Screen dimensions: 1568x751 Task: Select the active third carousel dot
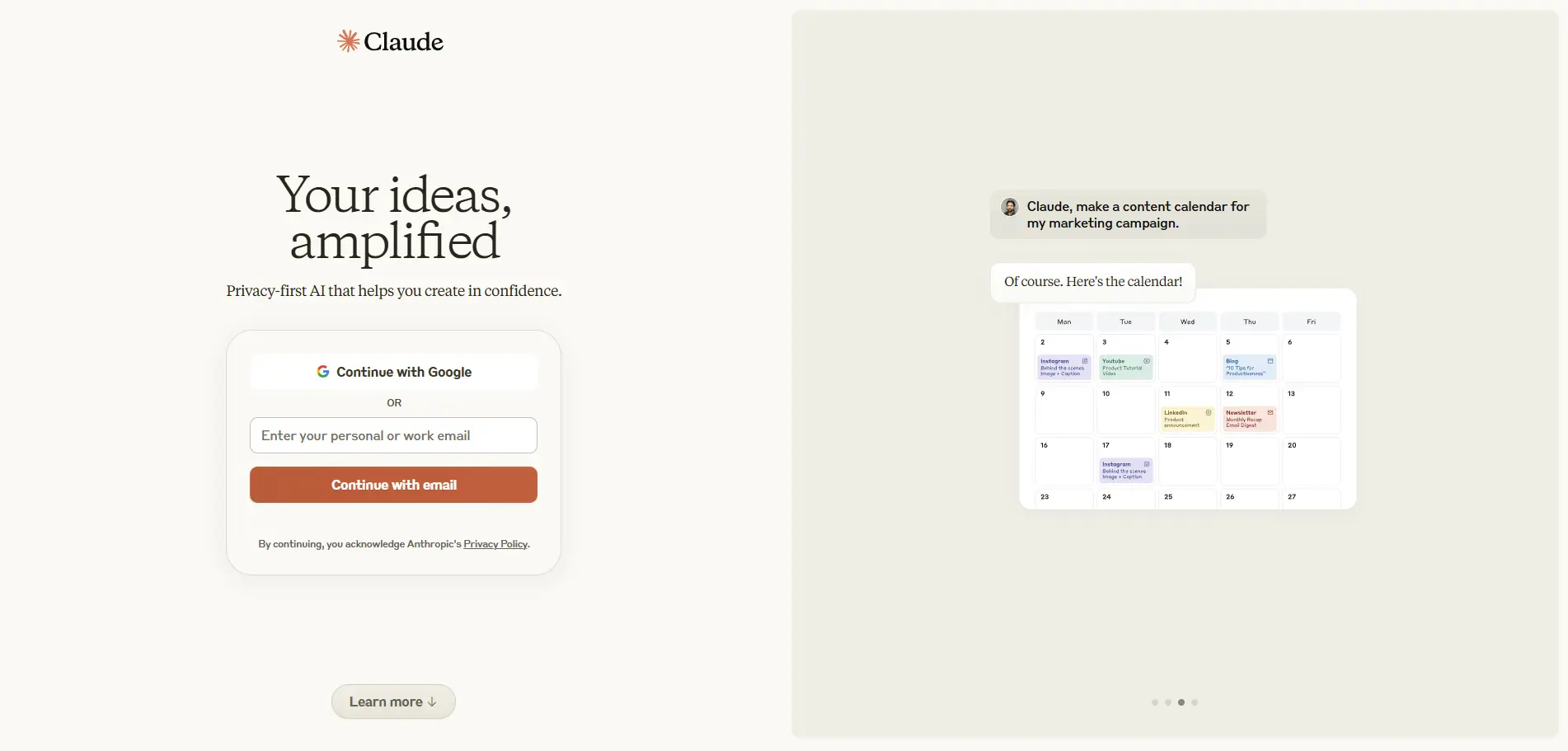pyautogui.click(x=1181, y=702)
